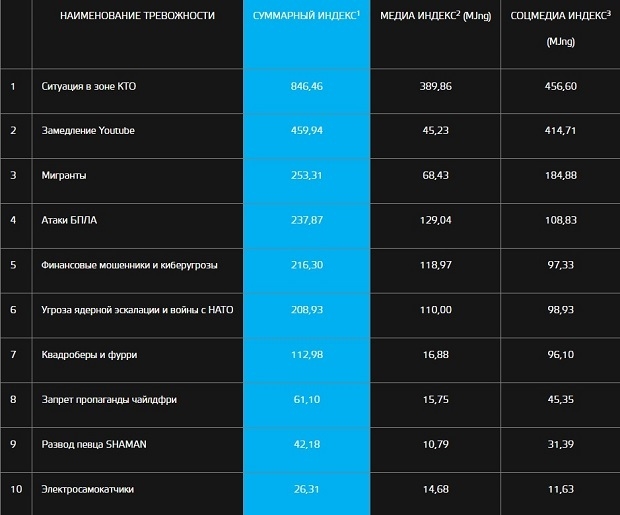Select the "Ситуация в зоне КТО" row label
The width and height of the screenshot is (620, 515).
tap(89, 87)
